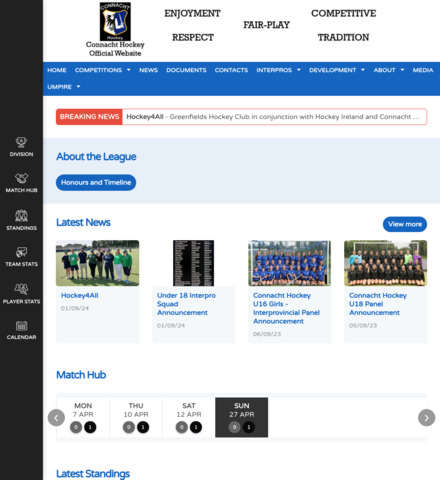Image resolution: width=440 pixels, height=480 pixels.
Task: Click the Hockey4All group photo thumbnail
Action: tap(97, 263)
